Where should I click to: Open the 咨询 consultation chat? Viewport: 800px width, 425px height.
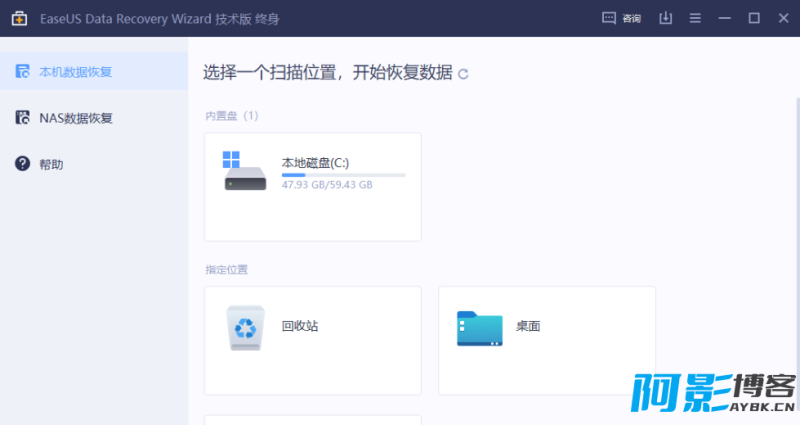621,18
